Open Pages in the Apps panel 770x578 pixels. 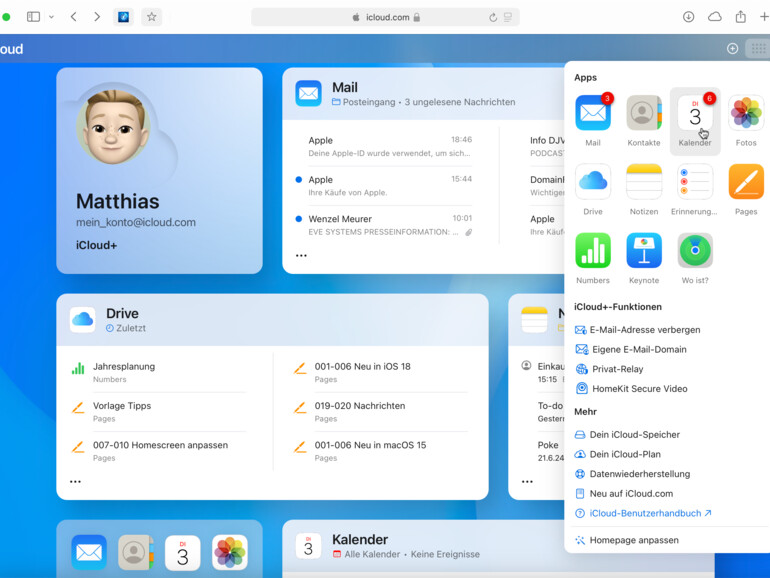pos(746,182)
